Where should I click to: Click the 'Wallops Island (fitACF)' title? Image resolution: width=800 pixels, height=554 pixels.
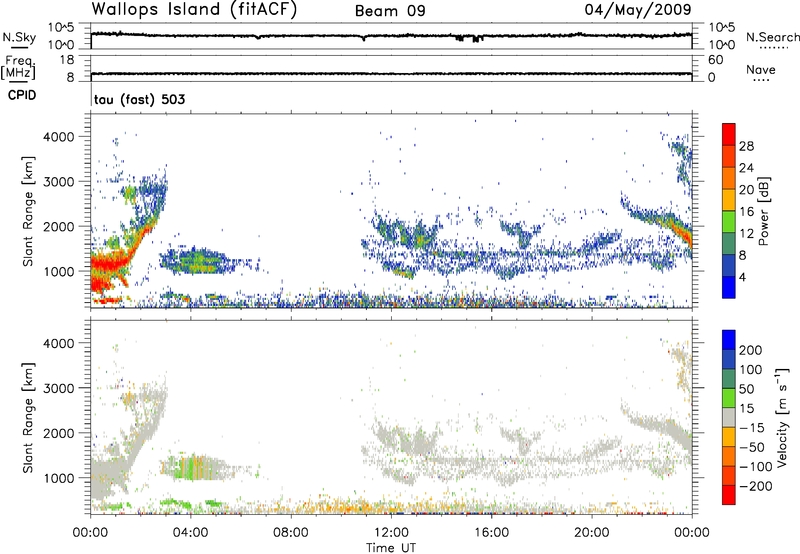[x=194, y=9]
